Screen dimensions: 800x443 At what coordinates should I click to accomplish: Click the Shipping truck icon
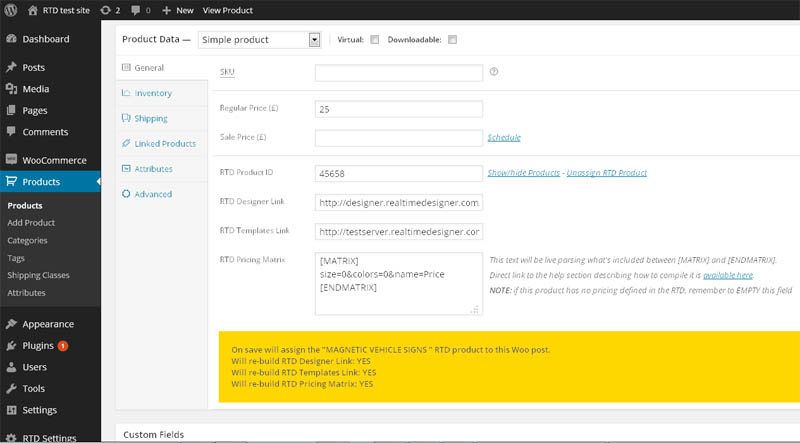(126, 118)
